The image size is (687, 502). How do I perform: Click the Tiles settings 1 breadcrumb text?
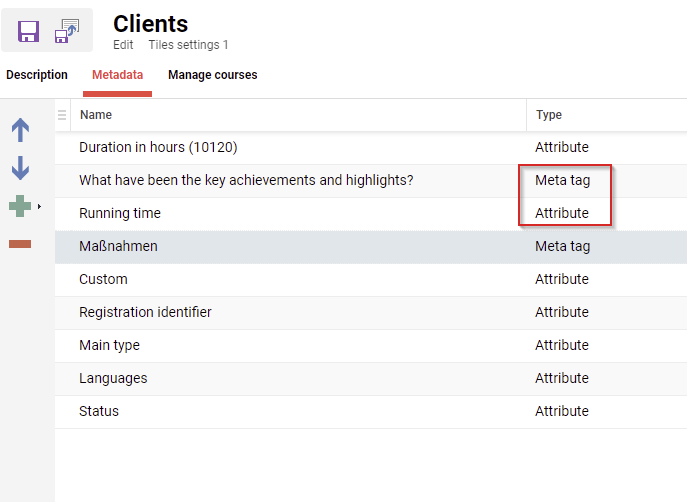pos(188,45)
